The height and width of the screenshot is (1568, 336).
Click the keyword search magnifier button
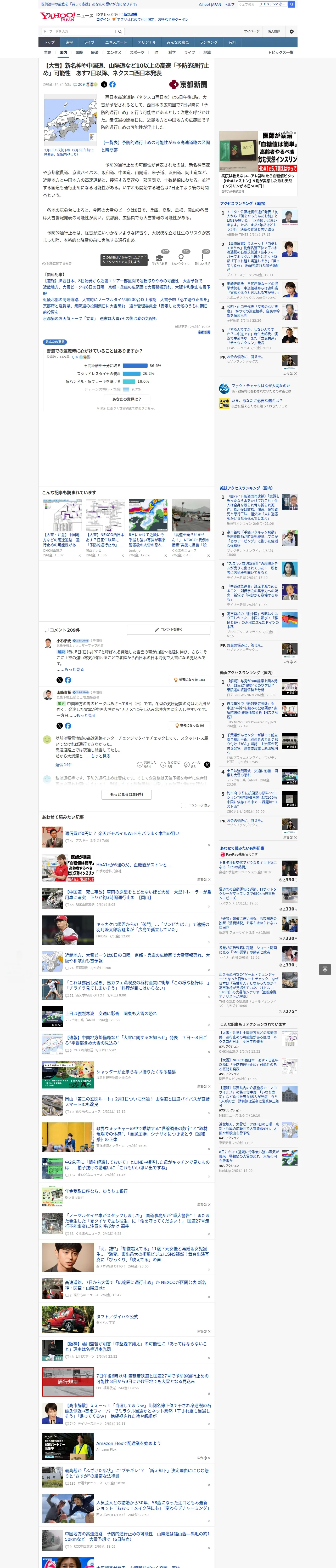click(x=120, y=31)
